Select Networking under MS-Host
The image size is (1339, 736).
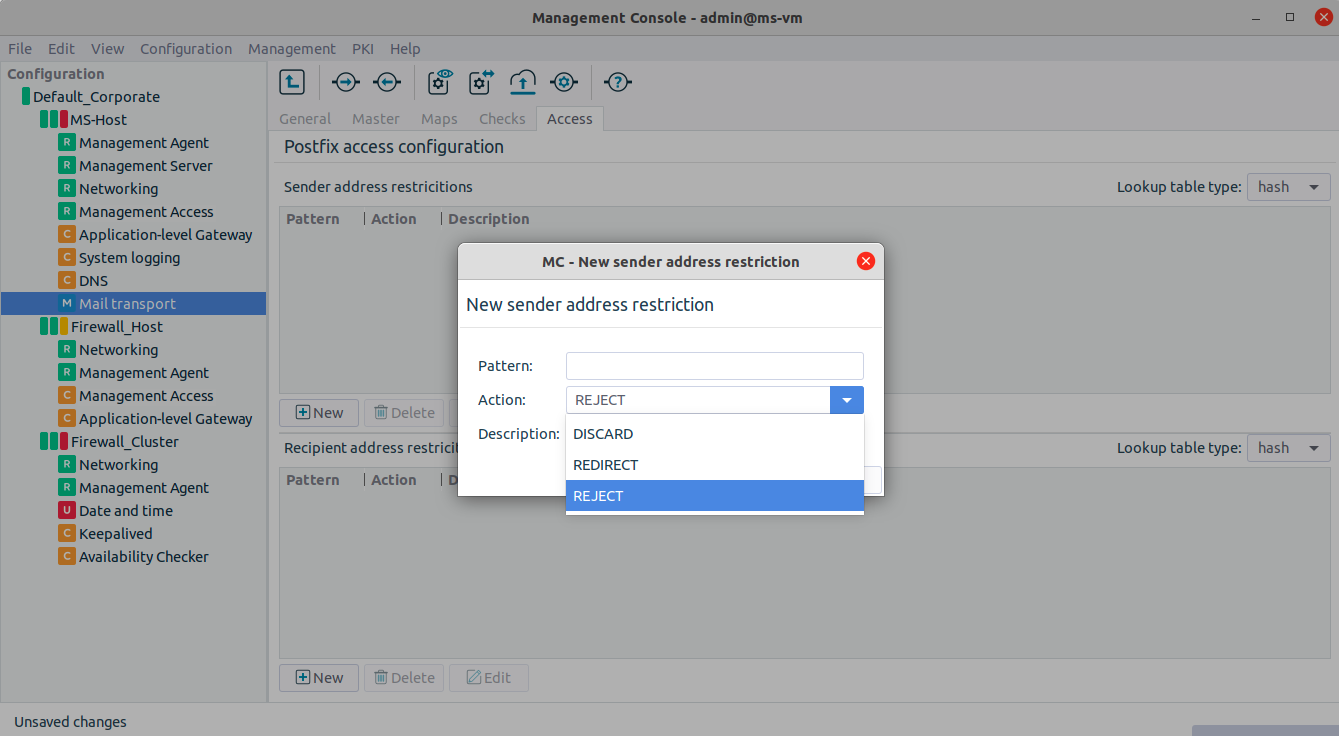click(118, 189)
